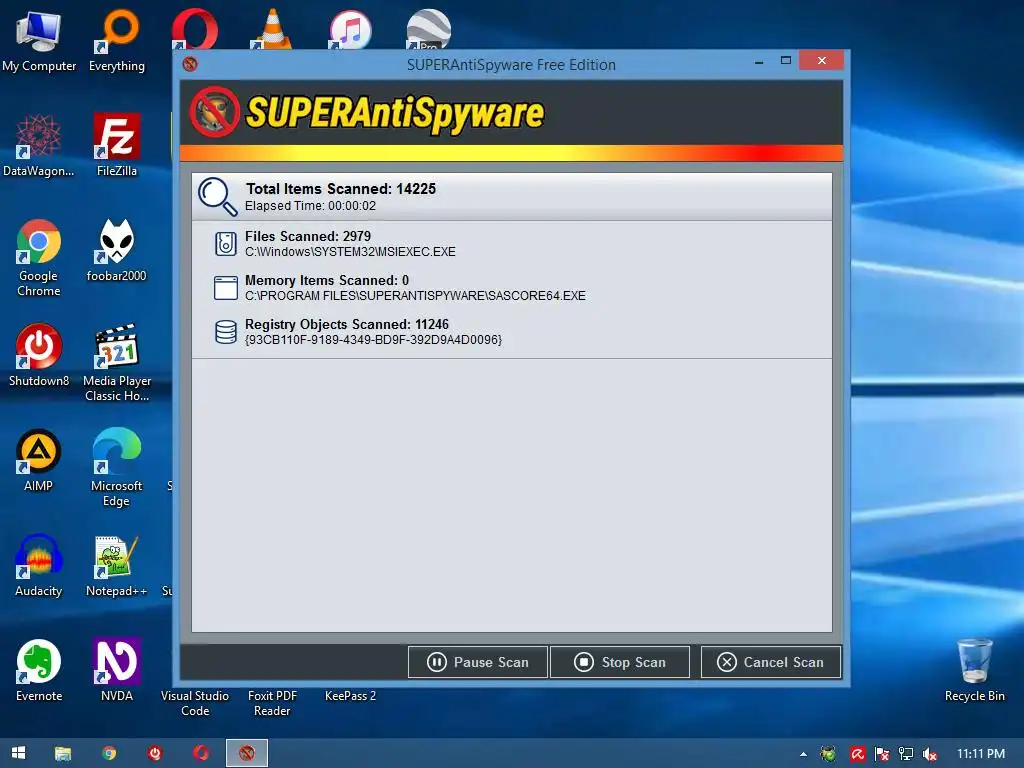Click Elapsed Time: 00:00:02 text
The width and height of the screenshot is (1024, 768).
(310, 206)
